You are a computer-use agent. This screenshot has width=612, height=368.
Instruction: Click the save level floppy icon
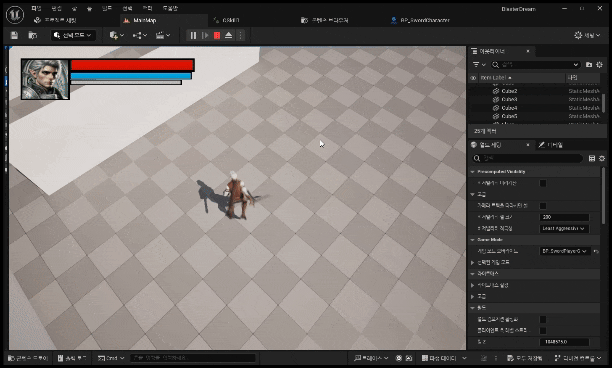[14, 36]
